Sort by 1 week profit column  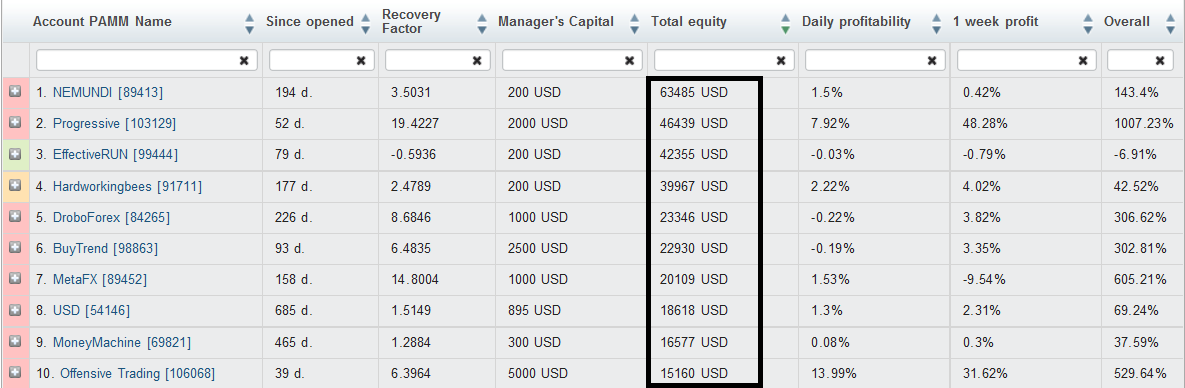pyautogui.click(x=1088, y=23)
